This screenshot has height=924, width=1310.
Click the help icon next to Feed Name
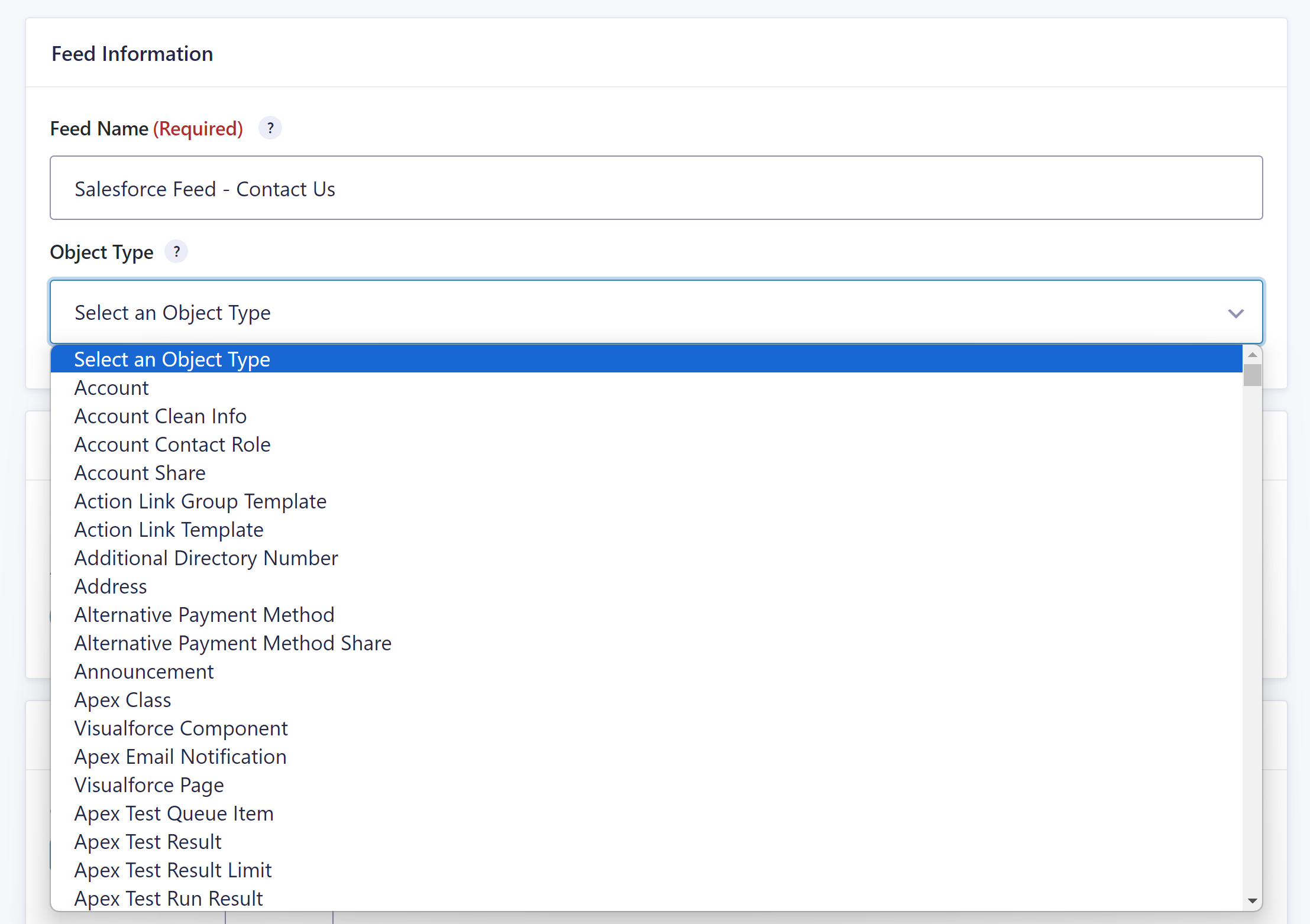click(x=269, y=128)
